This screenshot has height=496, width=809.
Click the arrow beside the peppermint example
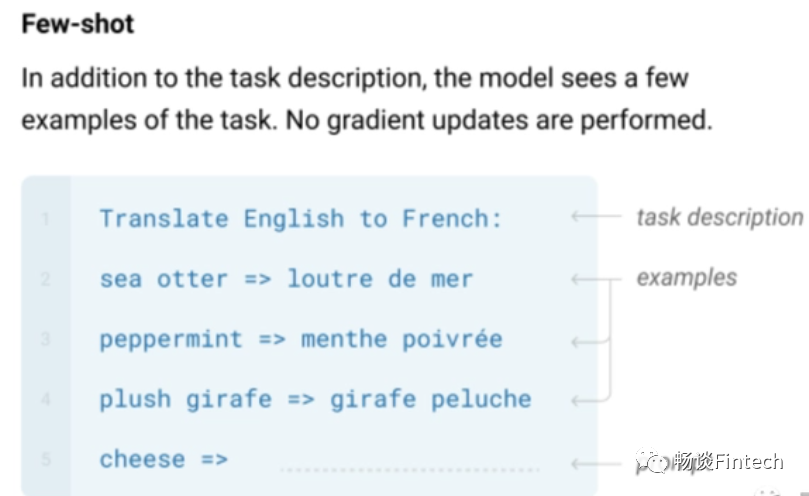(590, 342)
